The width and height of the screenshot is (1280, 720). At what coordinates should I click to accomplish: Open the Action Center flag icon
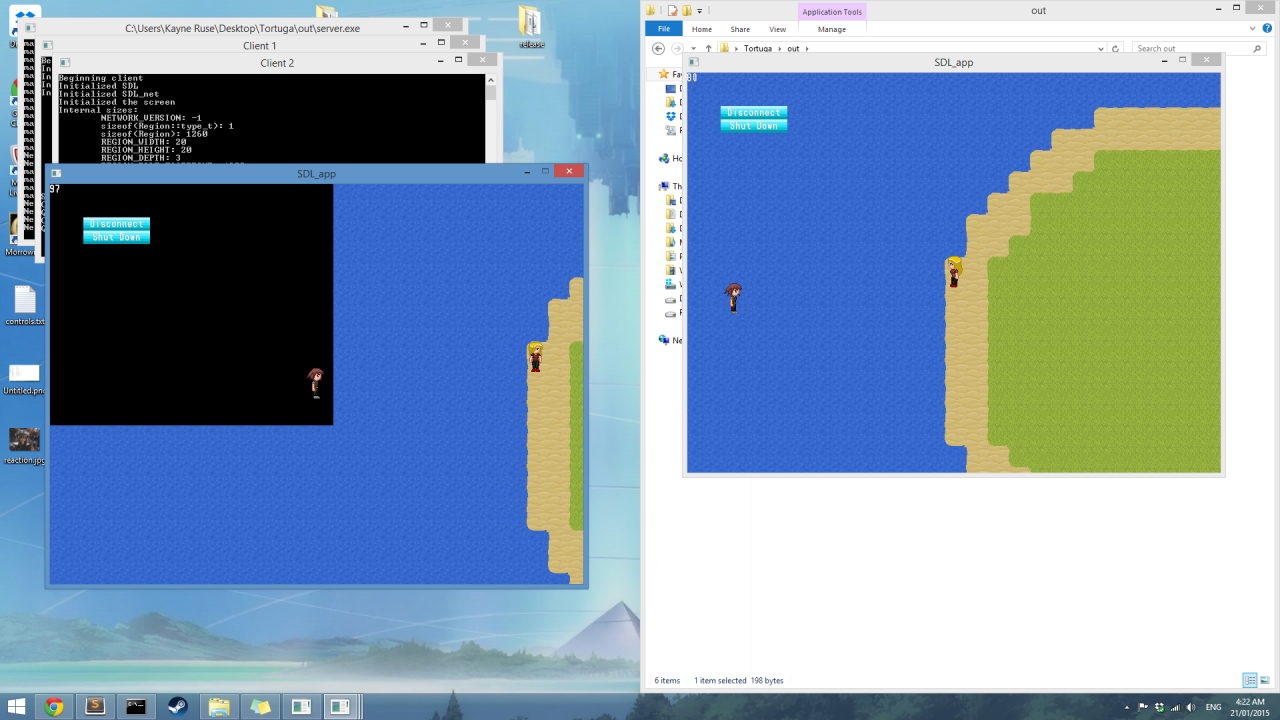coord(1143,707)
